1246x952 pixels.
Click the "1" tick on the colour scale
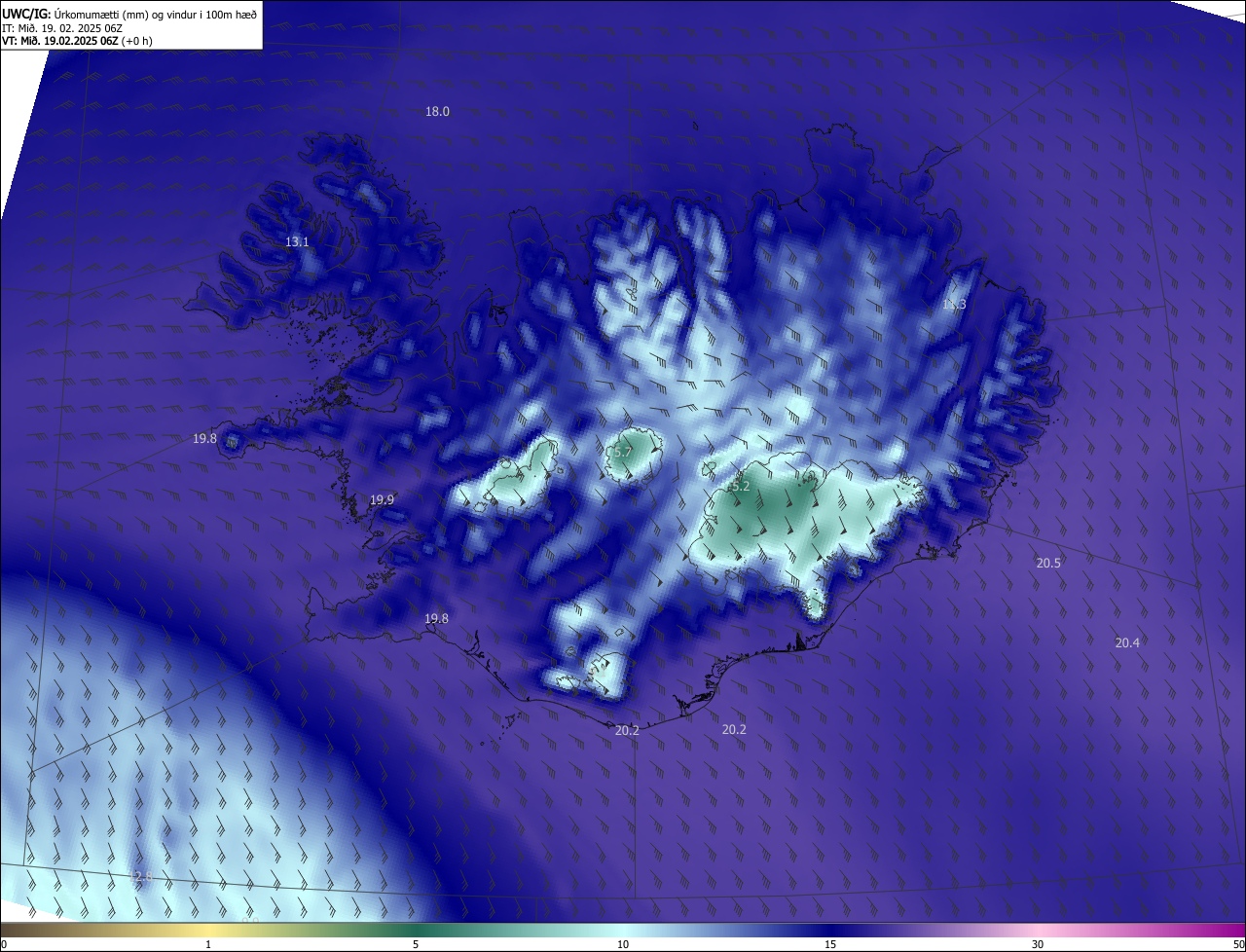(x=208, y=945)
